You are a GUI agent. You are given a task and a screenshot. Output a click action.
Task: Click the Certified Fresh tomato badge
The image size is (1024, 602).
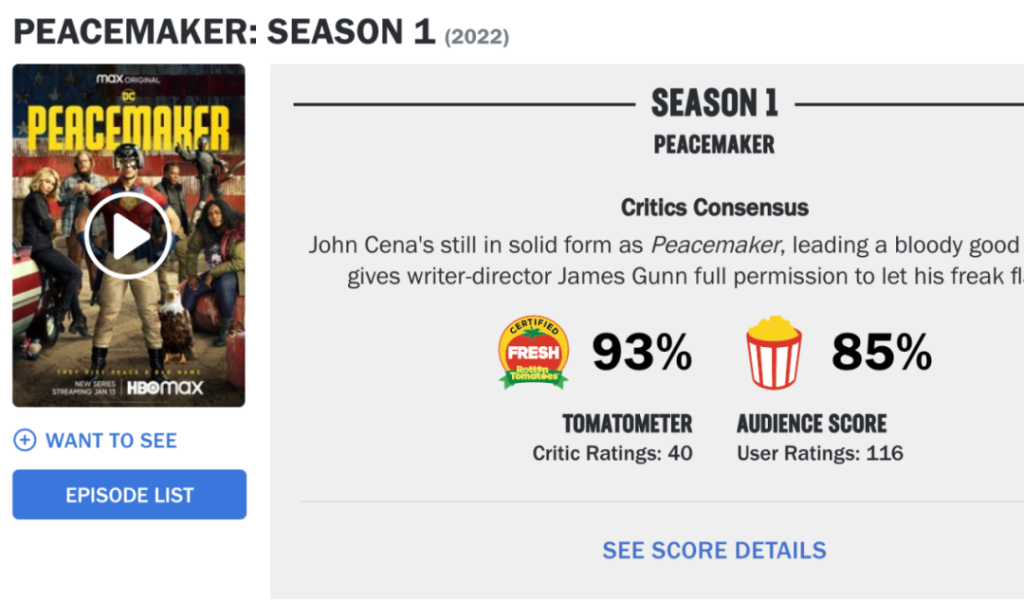534,352
